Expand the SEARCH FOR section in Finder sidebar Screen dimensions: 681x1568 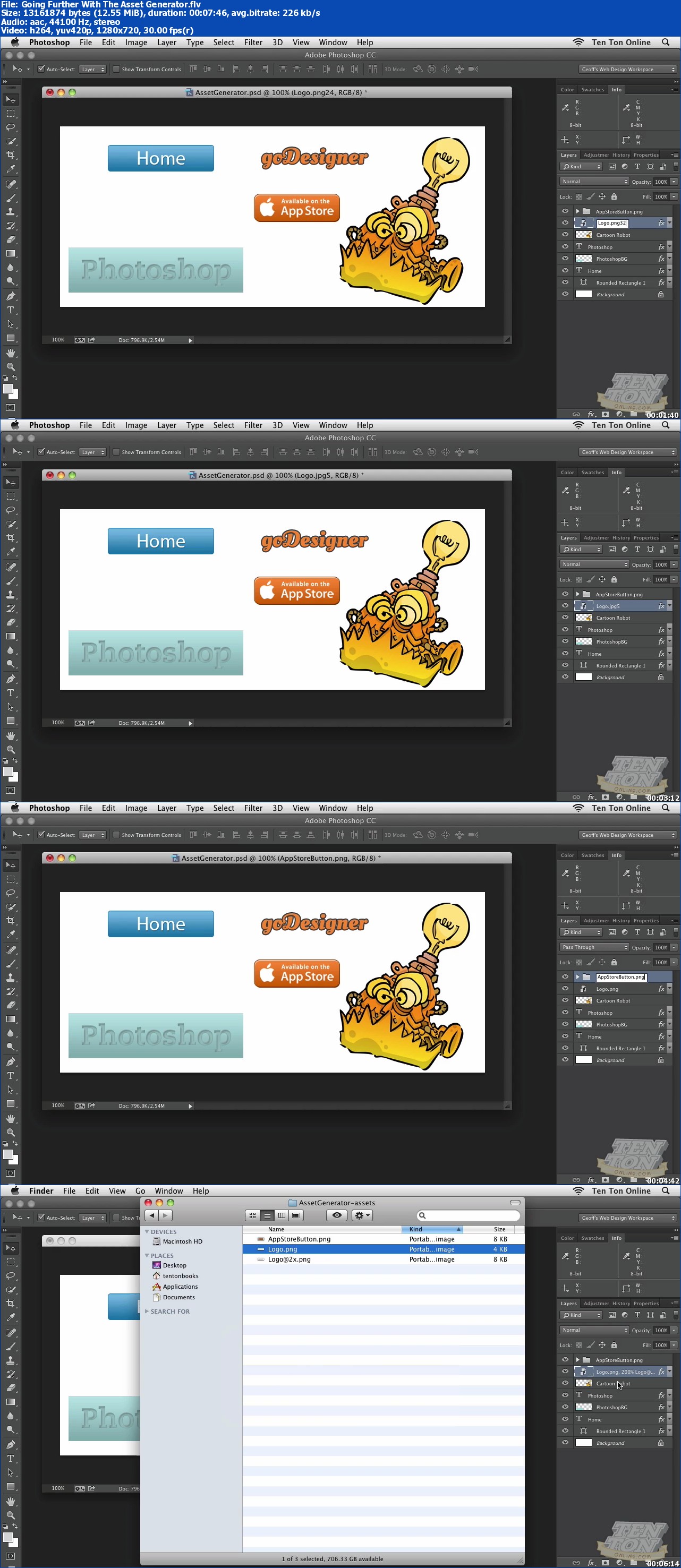pos(147,1311)
